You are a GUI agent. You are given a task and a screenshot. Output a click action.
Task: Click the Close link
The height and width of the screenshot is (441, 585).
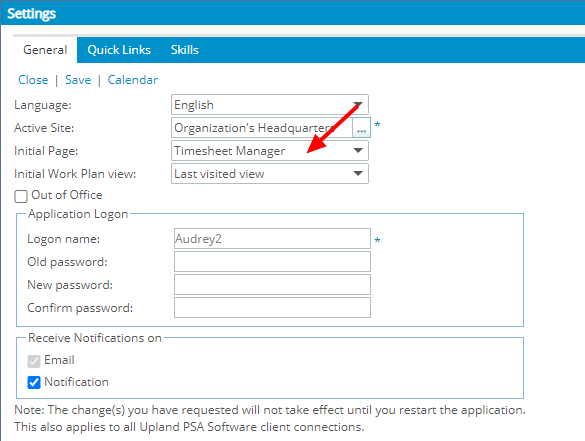click(x=33, y=80)
